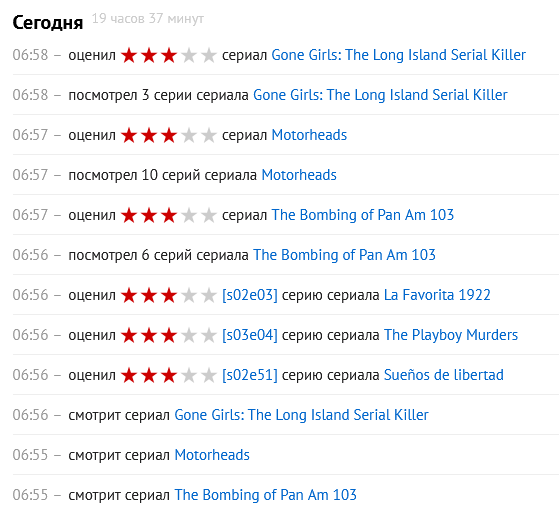Open Motorheads link in the rating entry
The image size is (559, 520).
pos(309,135)
